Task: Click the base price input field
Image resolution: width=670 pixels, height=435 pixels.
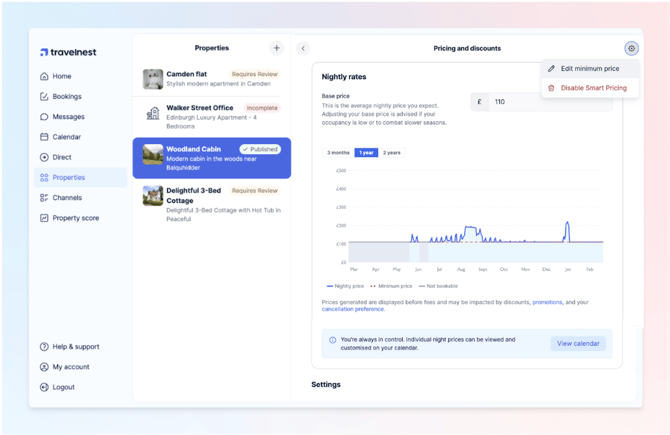Action: 550,102
